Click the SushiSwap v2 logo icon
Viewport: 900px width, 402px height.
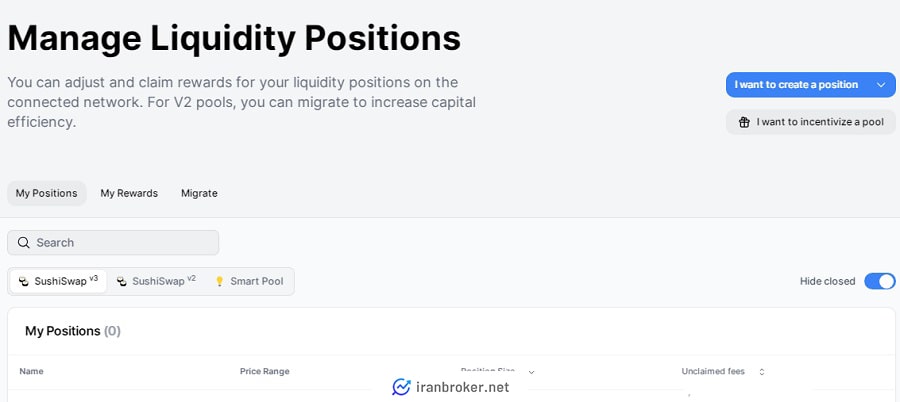[122, 281]
